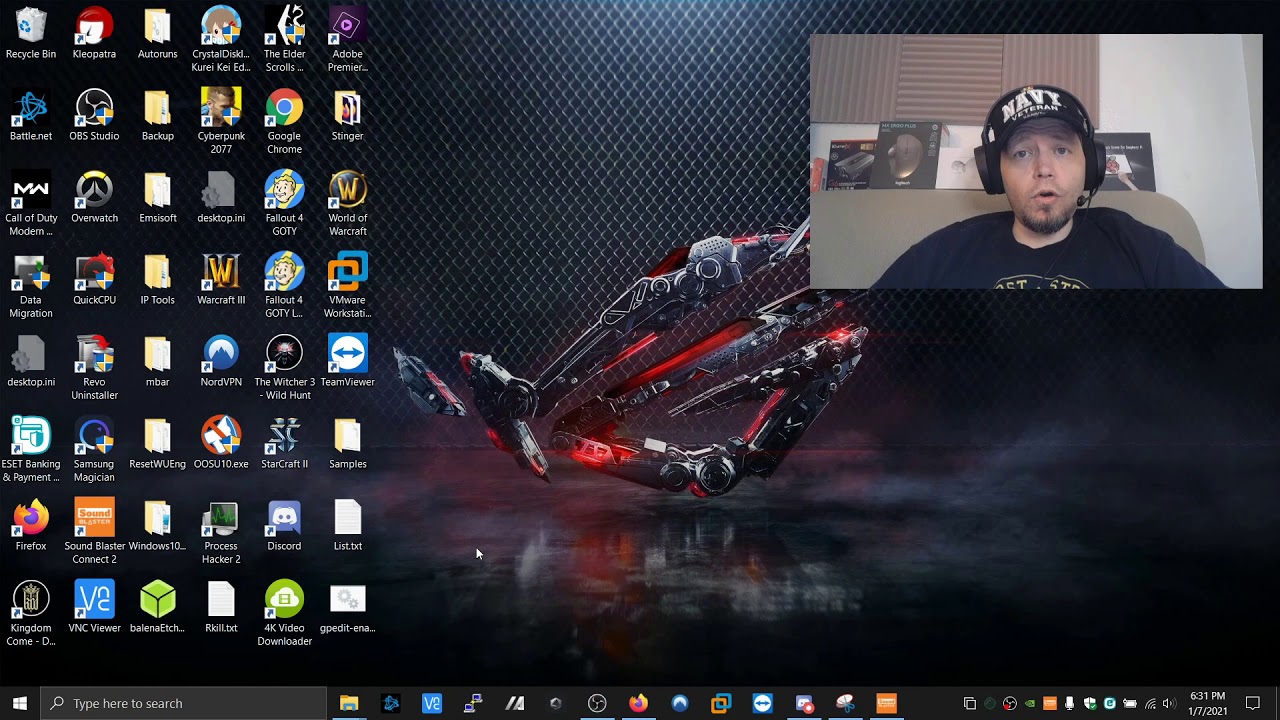The height and width of the screenshot is (720, 1280).
Task: Open the volume control tray icon
Action: [x=1169, y=704]
